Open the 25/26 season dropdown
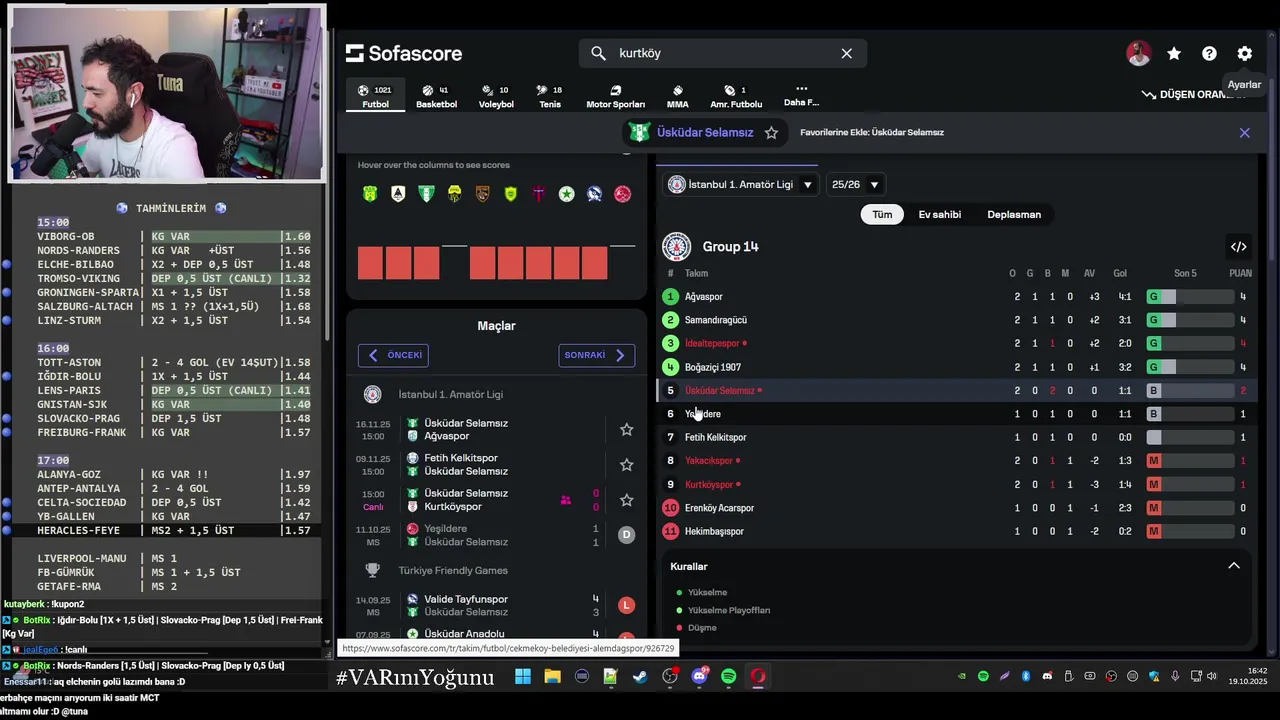1280x720 pixels. click(856, 184)
